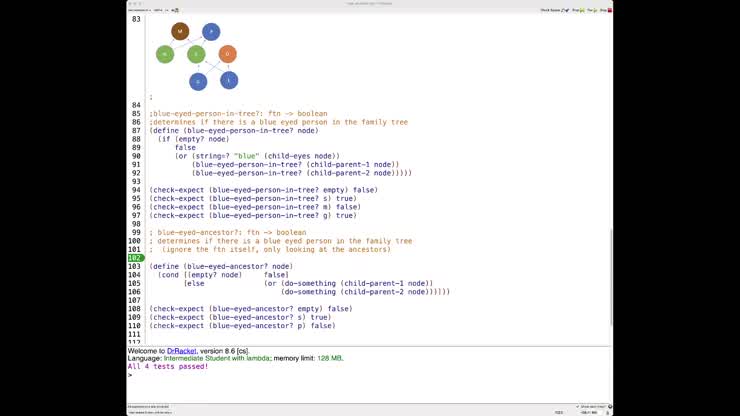Click line 101 comment '(ignore the ftn itself...'
This screenshot has height=416, width=740.
click(x=276, y=249)
